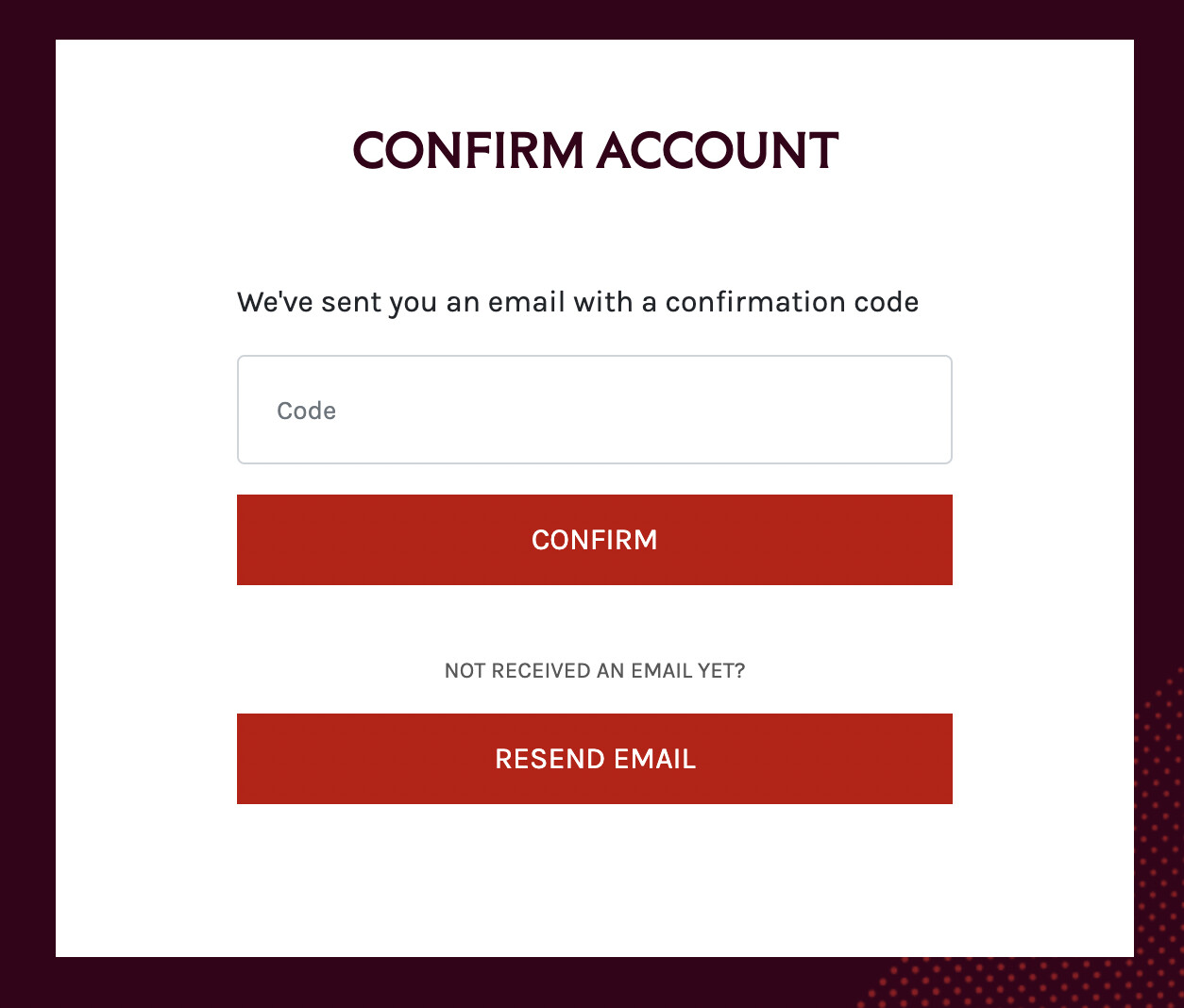Click the 'NOT RECEIVED AN EMAIL YET?' label
Screen dimensions: 1184x1008
[x=595, y=671]
